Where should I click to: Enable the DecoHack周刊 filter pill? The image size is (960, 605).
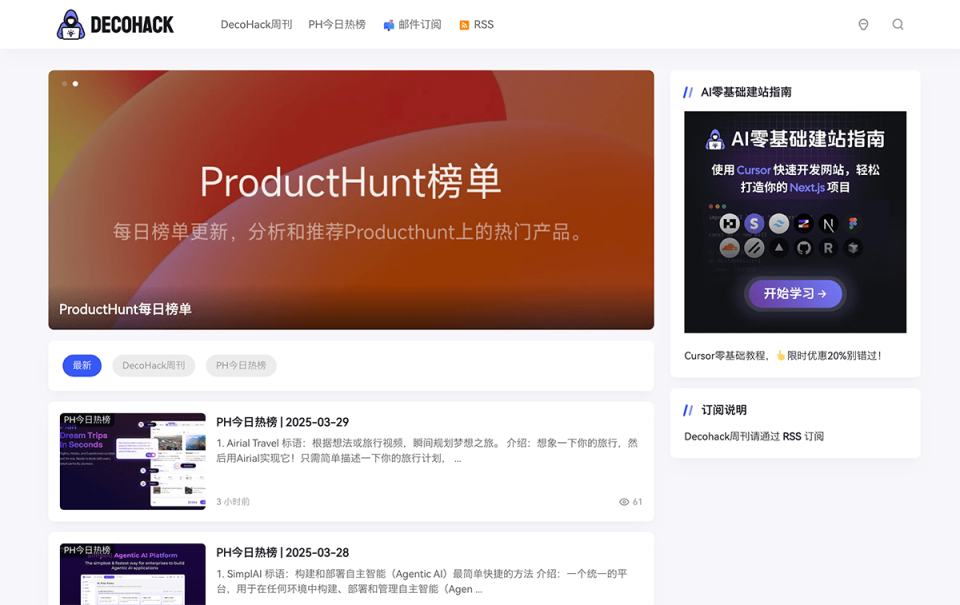pyautogui.click(x=153, y=365)
